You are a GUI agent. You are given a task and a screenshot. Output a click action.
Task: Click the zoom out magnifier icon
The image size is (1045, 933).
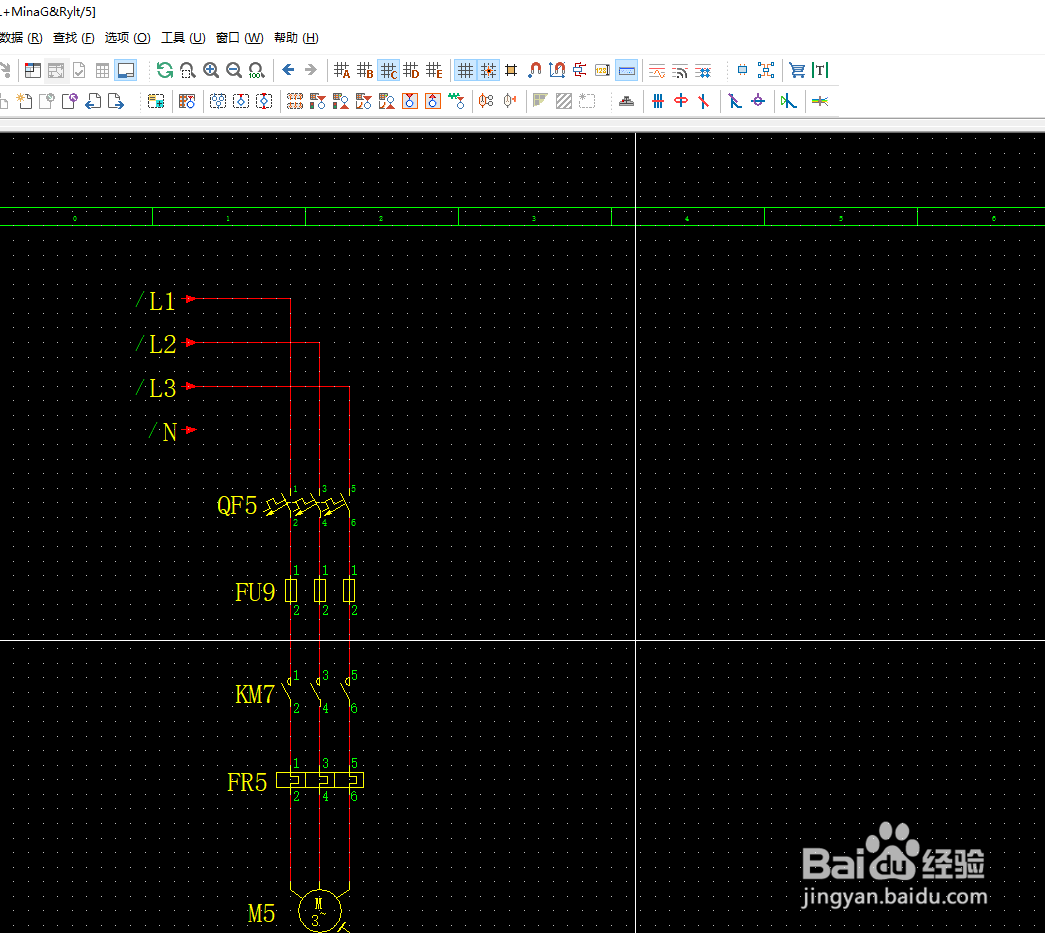[x=233, y=70]
